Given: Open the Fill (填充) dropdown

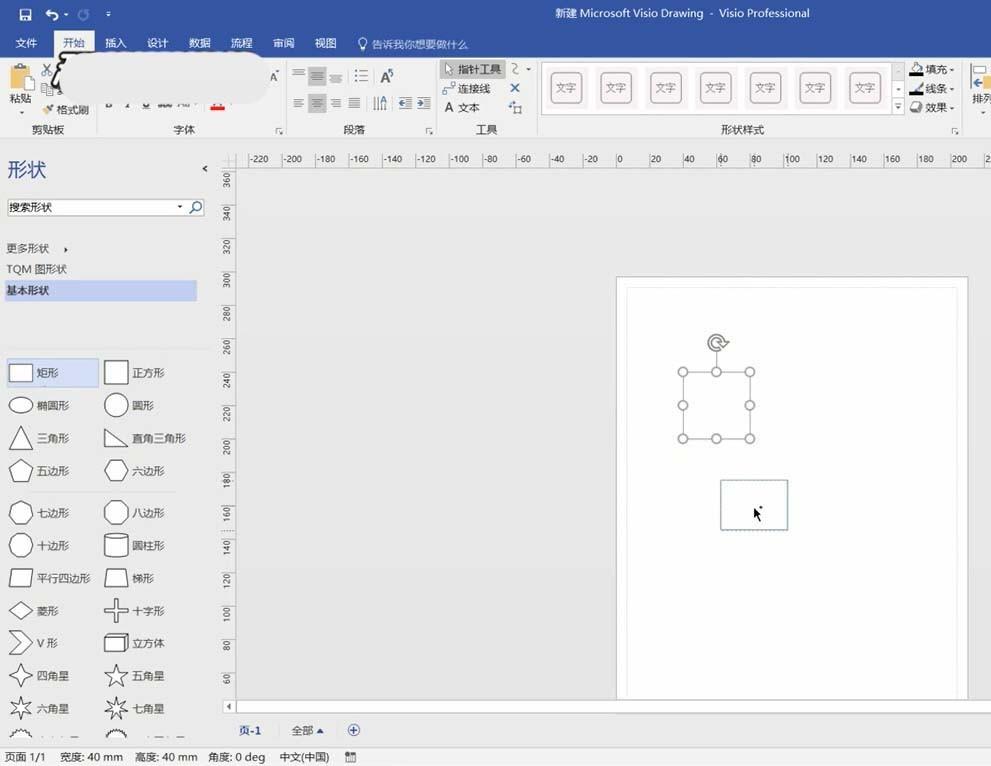Looking at the screenshot, I should 933,69.
